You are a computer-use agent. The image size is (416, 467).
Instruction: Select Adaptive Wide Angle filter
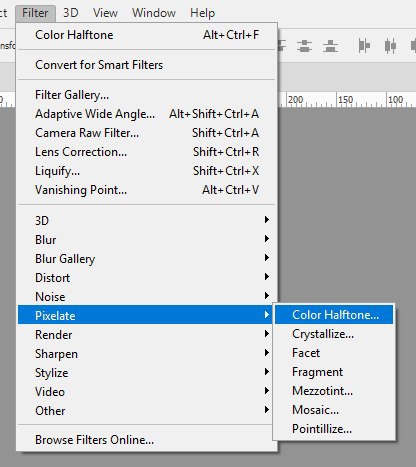click(x=147, y=114)
